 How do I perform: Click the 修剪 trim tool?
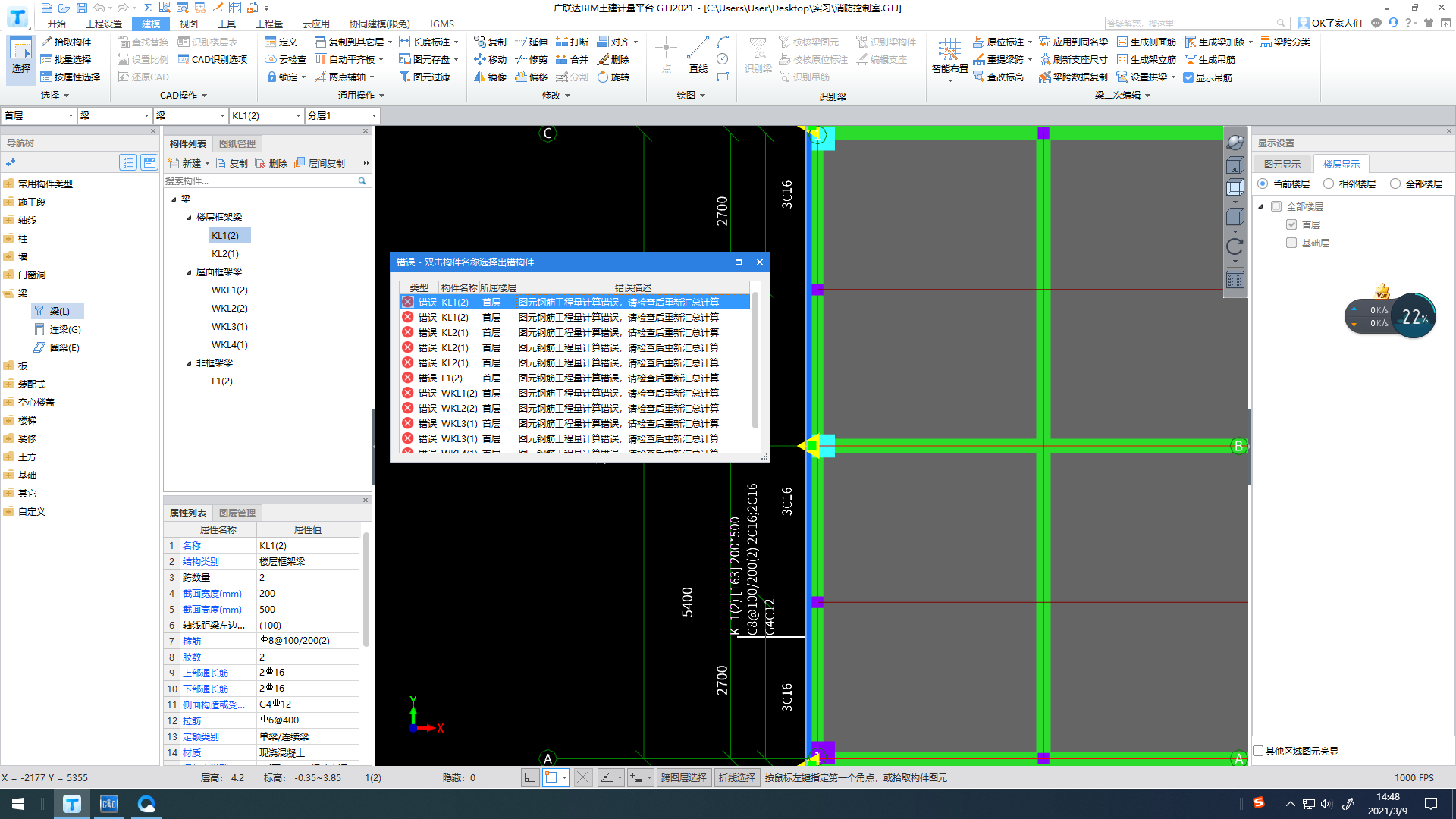[x=531, y=59]
